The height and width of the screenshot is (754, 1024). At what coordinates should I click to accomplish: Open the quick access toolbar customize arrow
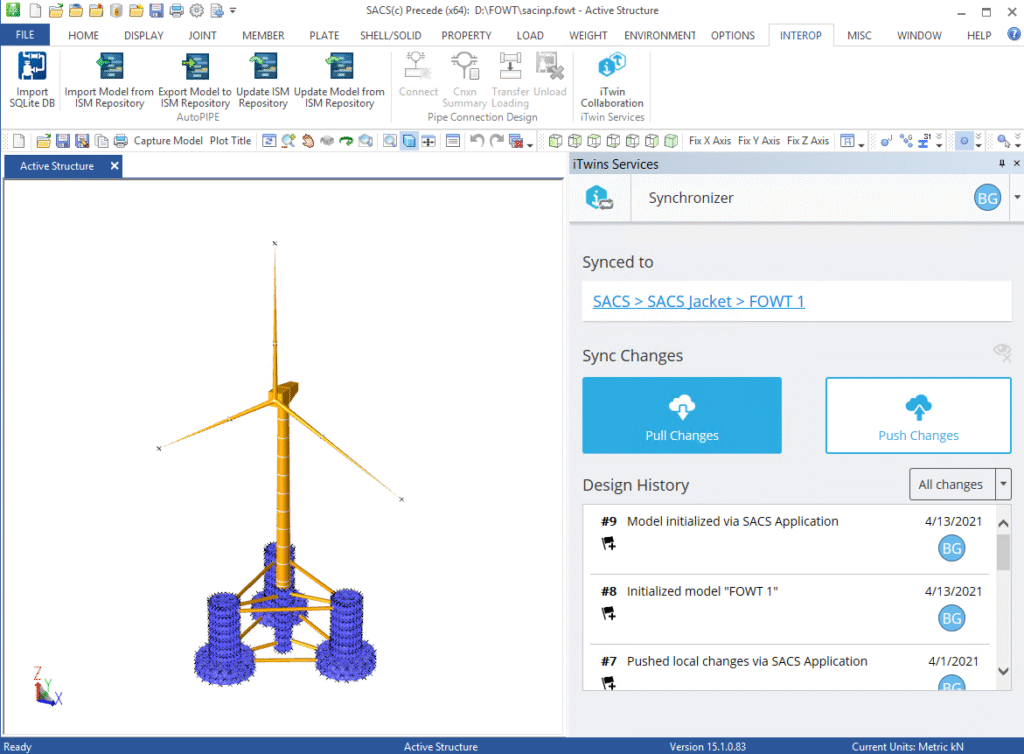coord(233,11)
